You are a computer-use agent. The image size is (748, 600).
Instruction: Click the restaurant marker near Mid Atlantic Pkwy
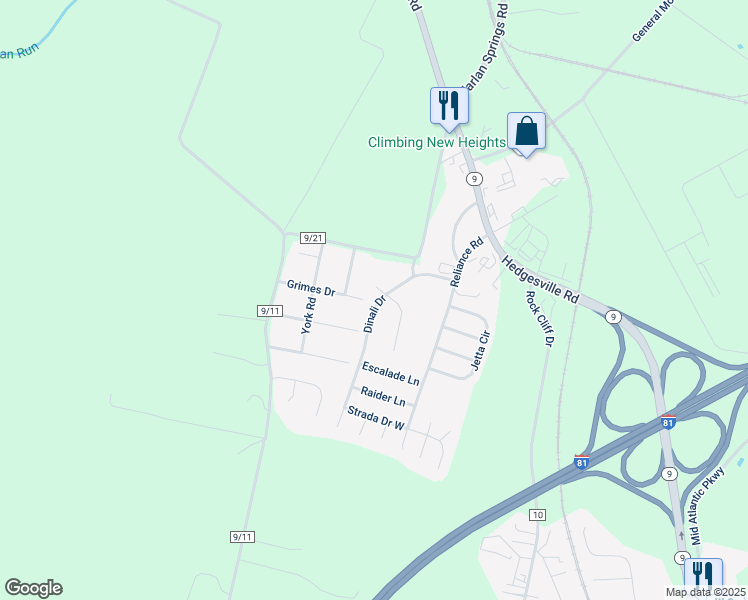click(703, 578)
